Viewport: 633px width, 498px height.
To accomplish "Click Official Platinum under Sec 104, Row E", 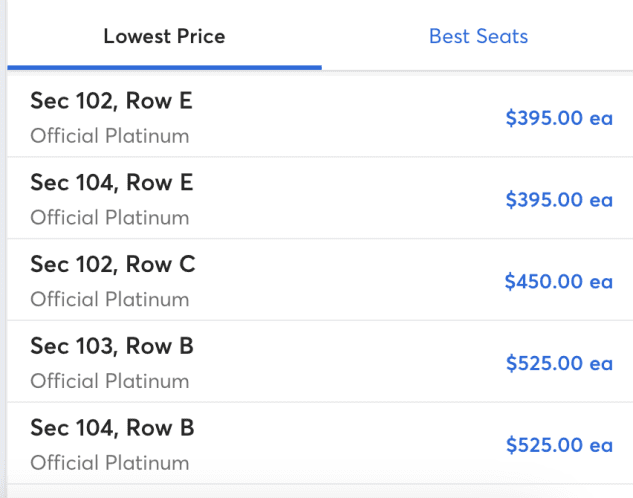I will click(109, 218).
